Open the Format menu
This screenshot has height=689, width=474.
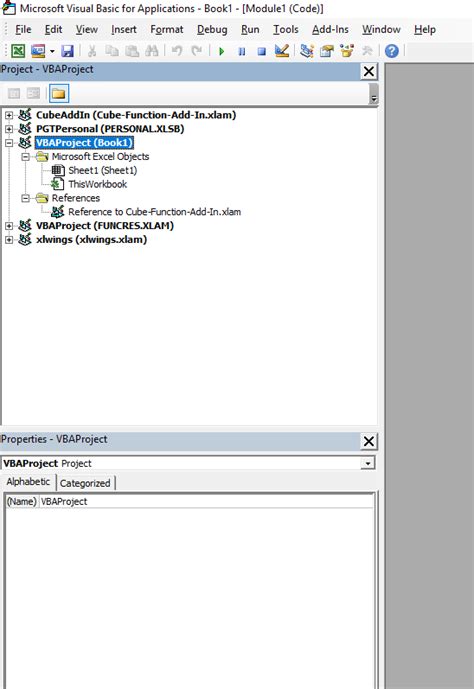[166, 29]
